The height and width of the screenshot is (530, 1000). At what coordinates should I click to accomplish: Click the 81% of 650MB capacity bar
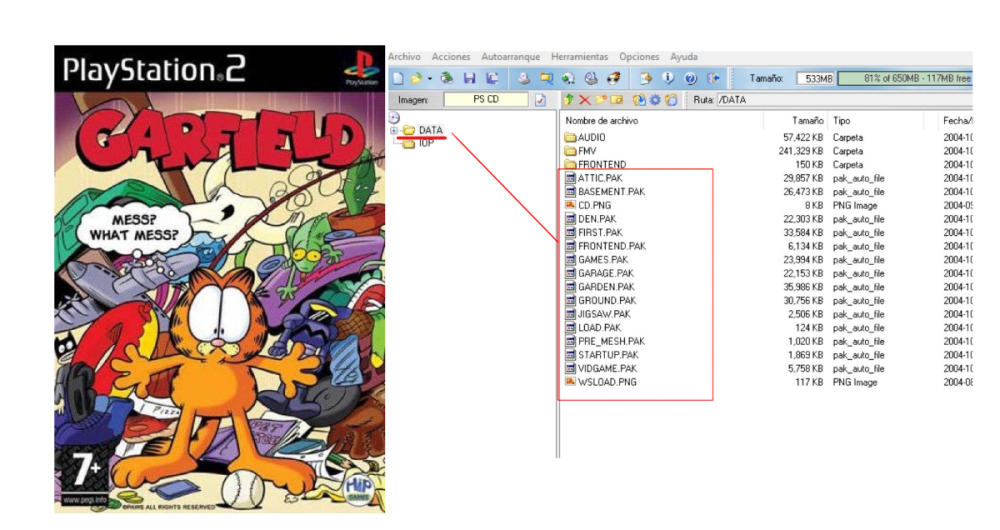[x=905, y=78]
